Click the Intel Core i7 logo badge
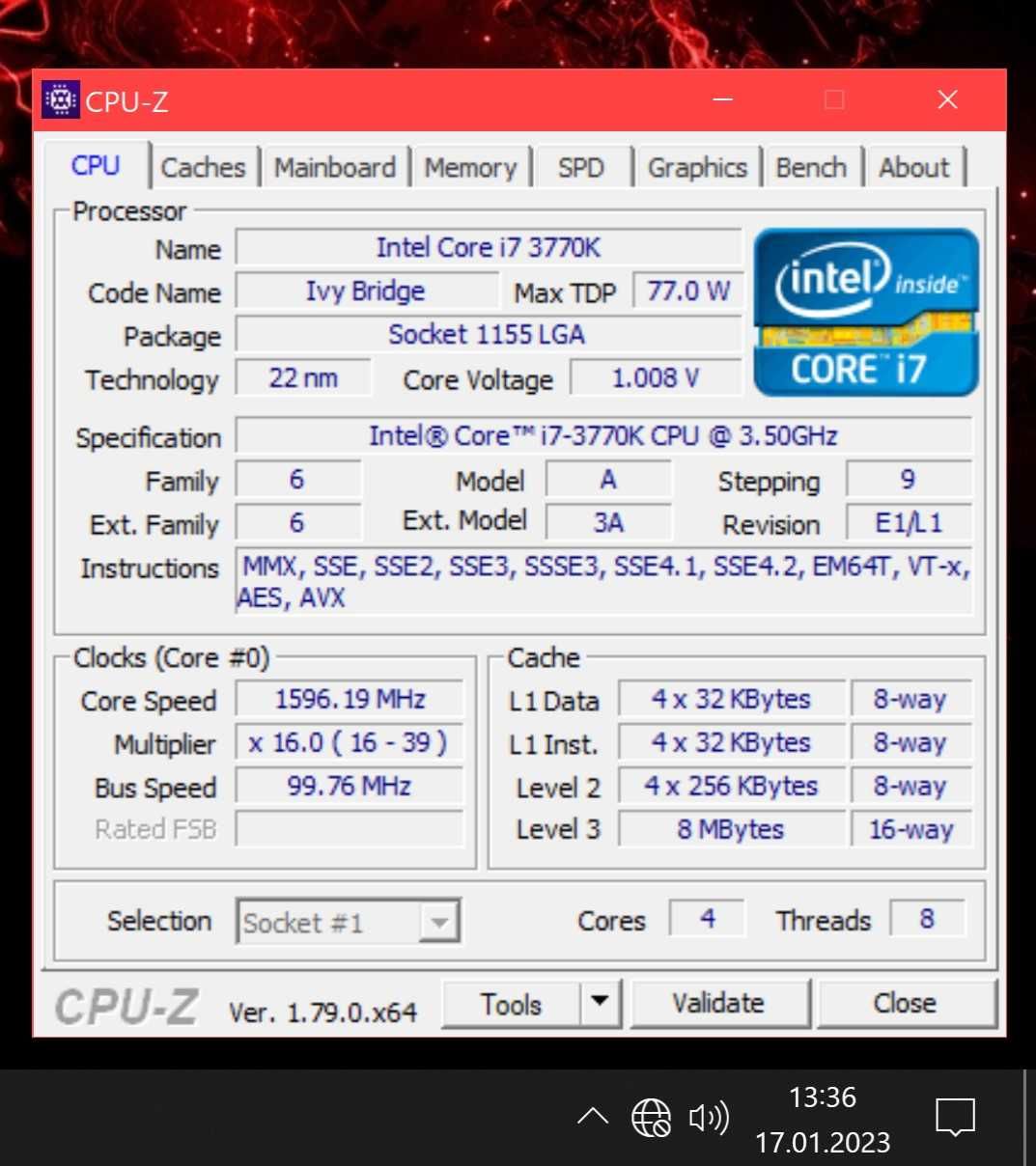1036x1166 pixels. (866, 312)
